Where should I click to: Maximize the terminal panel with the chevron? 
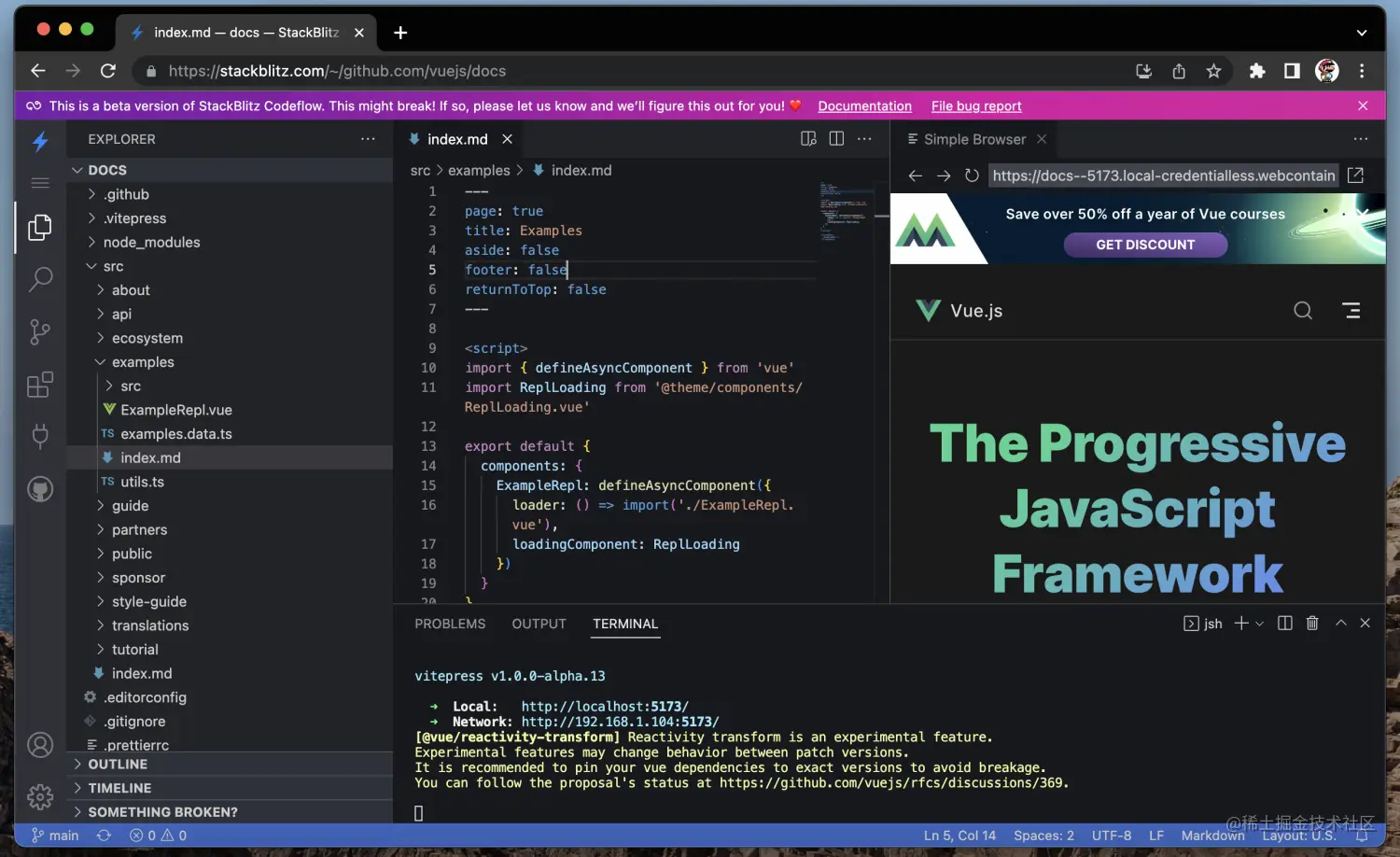pyautogui.click(x=1340, y=623)
